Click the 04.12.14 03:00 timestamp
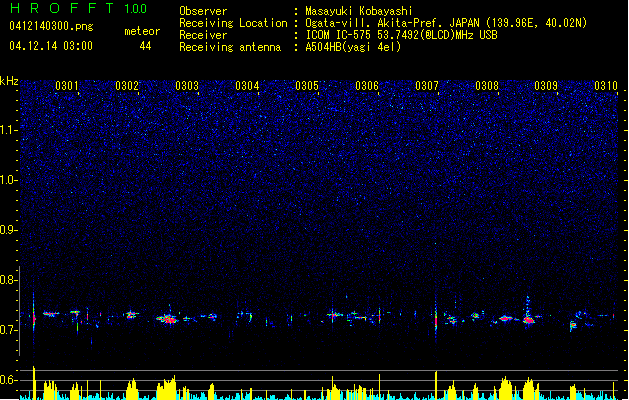The width and height of the screenshot is (629, 400). (x=51, y=46)
